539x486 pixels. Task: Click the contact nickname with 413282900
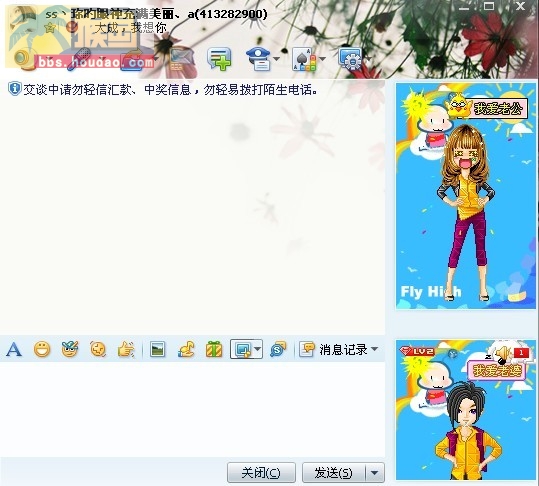tap(156, 14)
